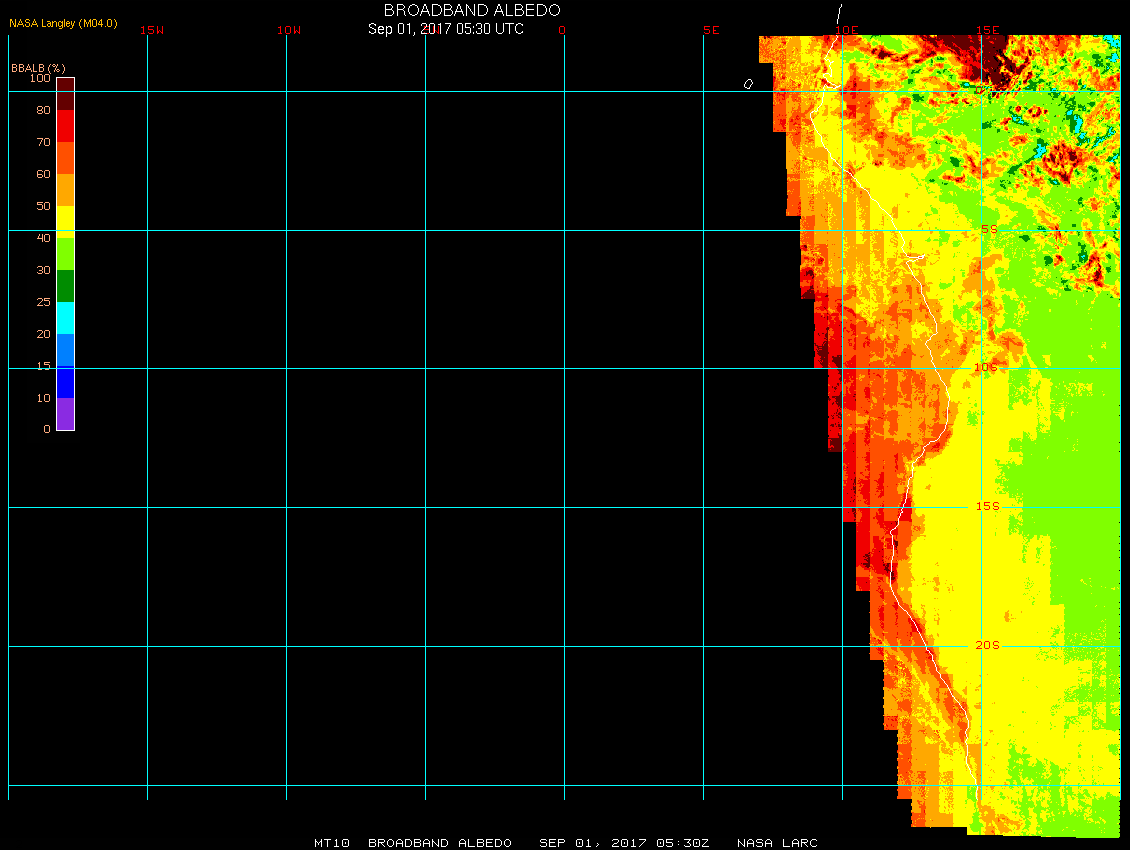Image resolution: width=1130 pixels, height=850 pixels.
Task: Select the cyan 20–25% legend color
Action: 65,318
